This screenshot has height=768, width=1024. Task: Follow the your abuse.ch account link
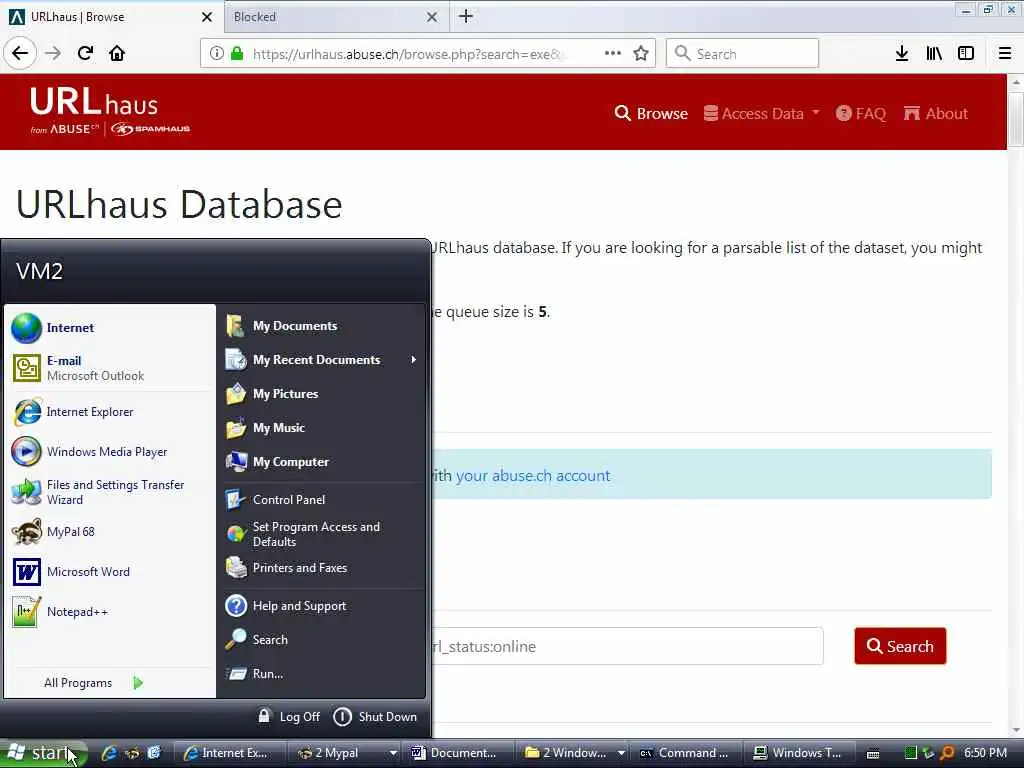click(x=533, y=475)
